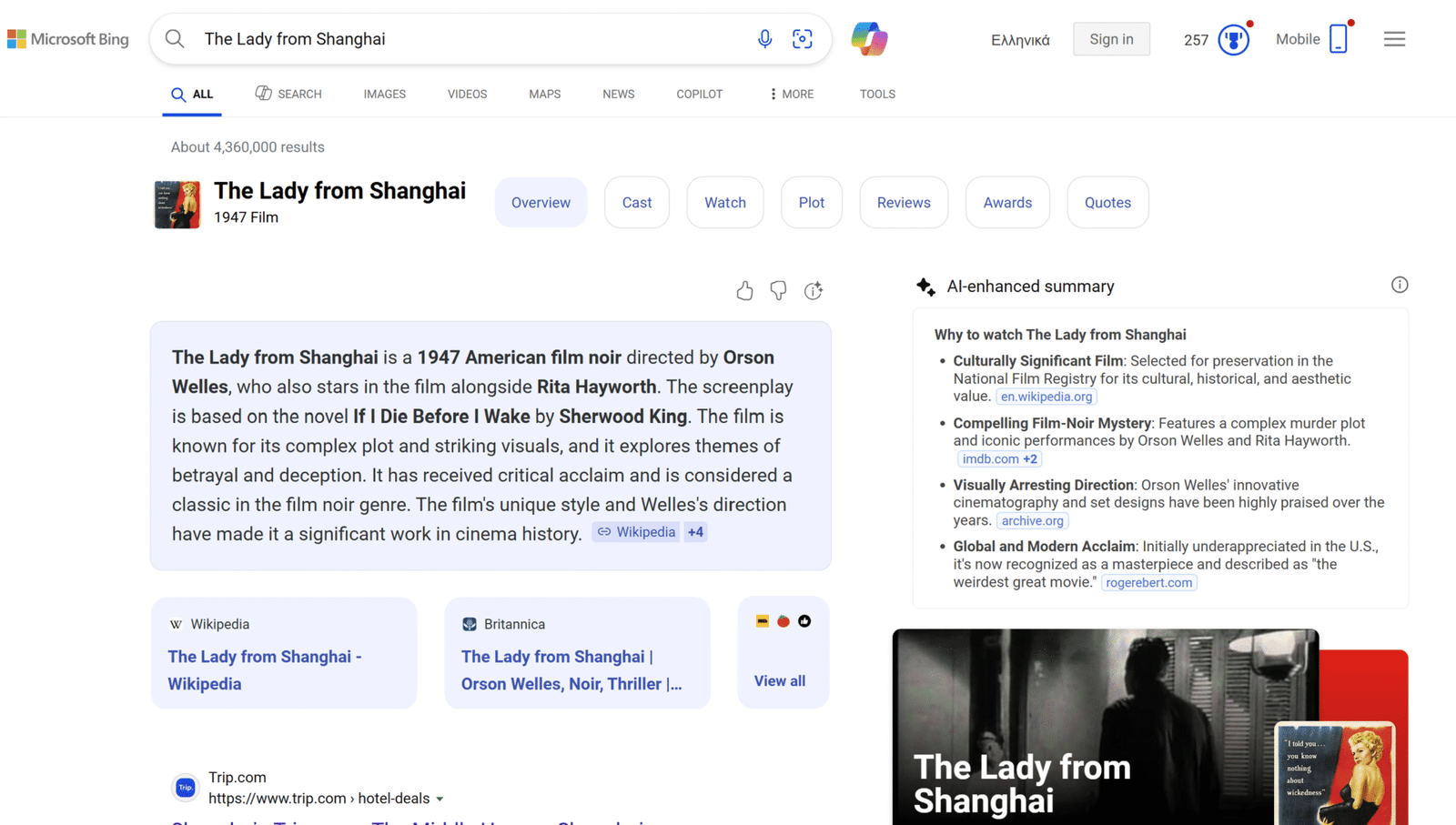Launch the Copilot colorful logo icon
Screen dimensions: 1456x825
coord(869,39)
